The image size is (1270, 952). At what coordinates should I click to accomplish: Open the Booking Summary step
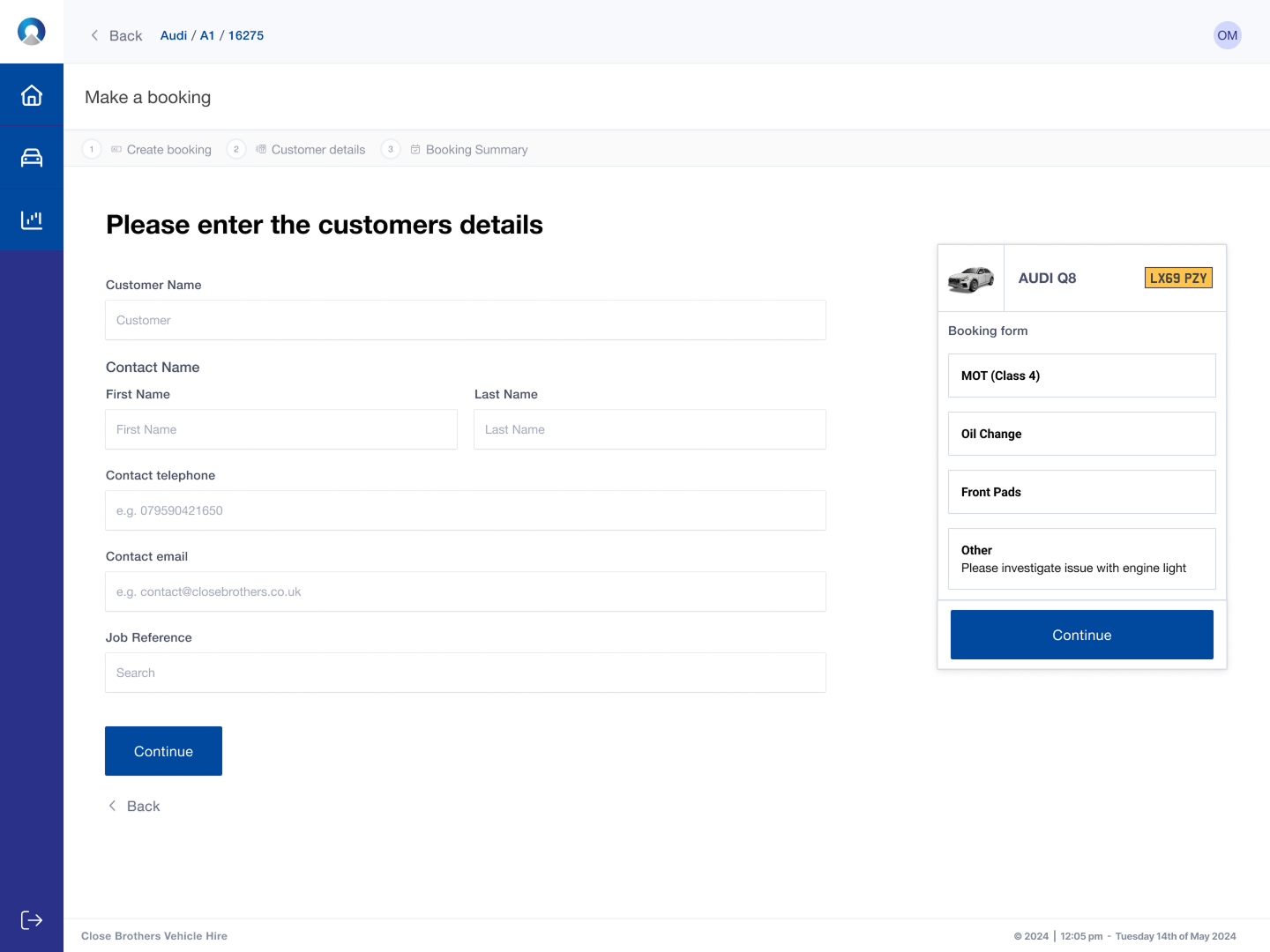click(476, 149)
